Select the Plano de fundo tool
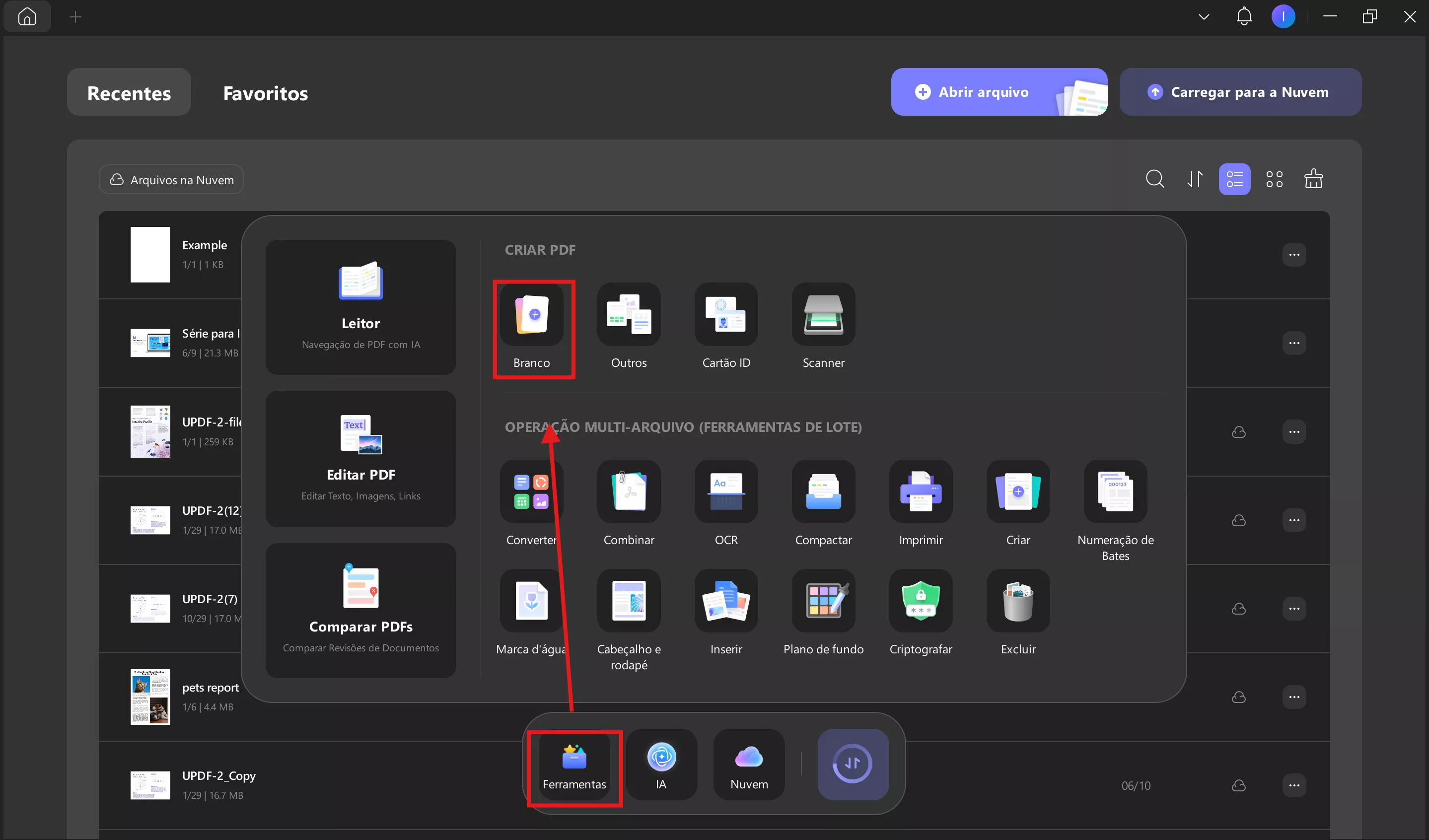Screen dimensions: 1429x840 point(823,601)
